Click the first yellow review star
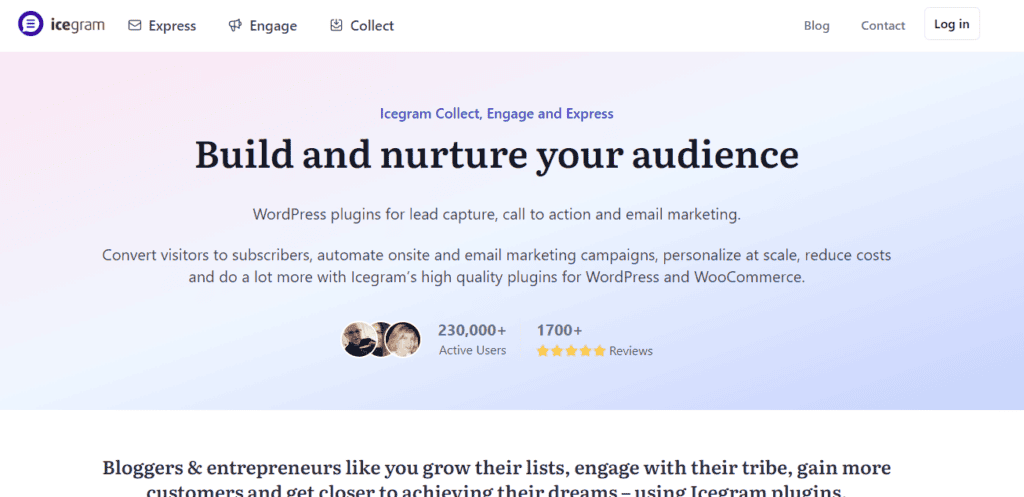Screen dimensions: 1024x497 click(542, 351)
